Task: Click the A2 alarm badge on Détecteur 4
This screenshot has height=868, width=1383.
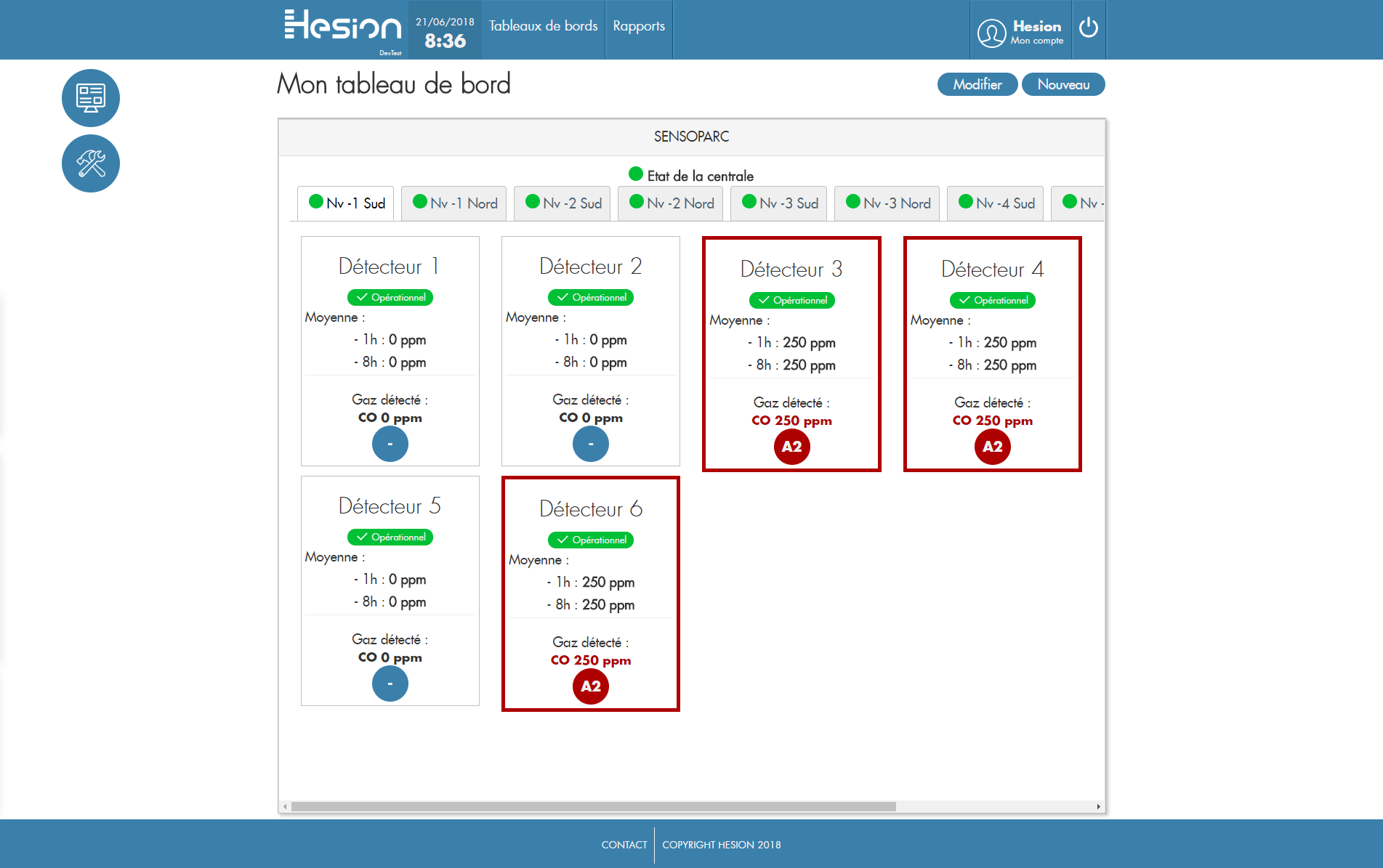Action: point(992,447)
